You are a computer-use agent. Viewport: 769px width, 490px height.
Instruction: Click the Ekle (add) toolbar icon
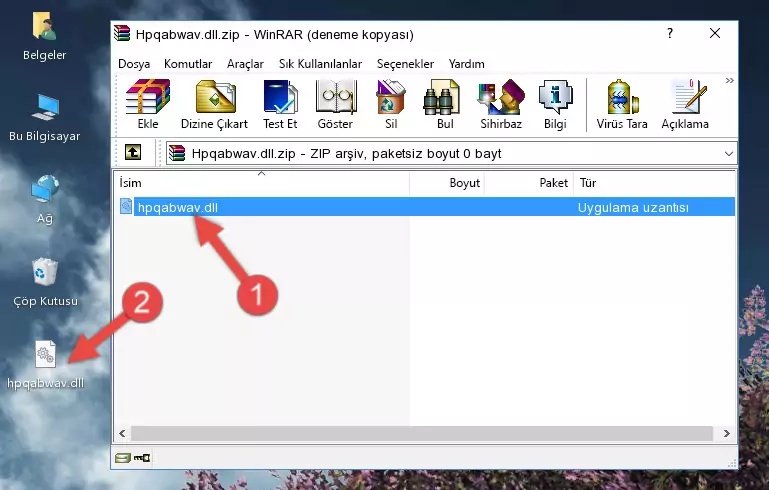pos(148,104)
